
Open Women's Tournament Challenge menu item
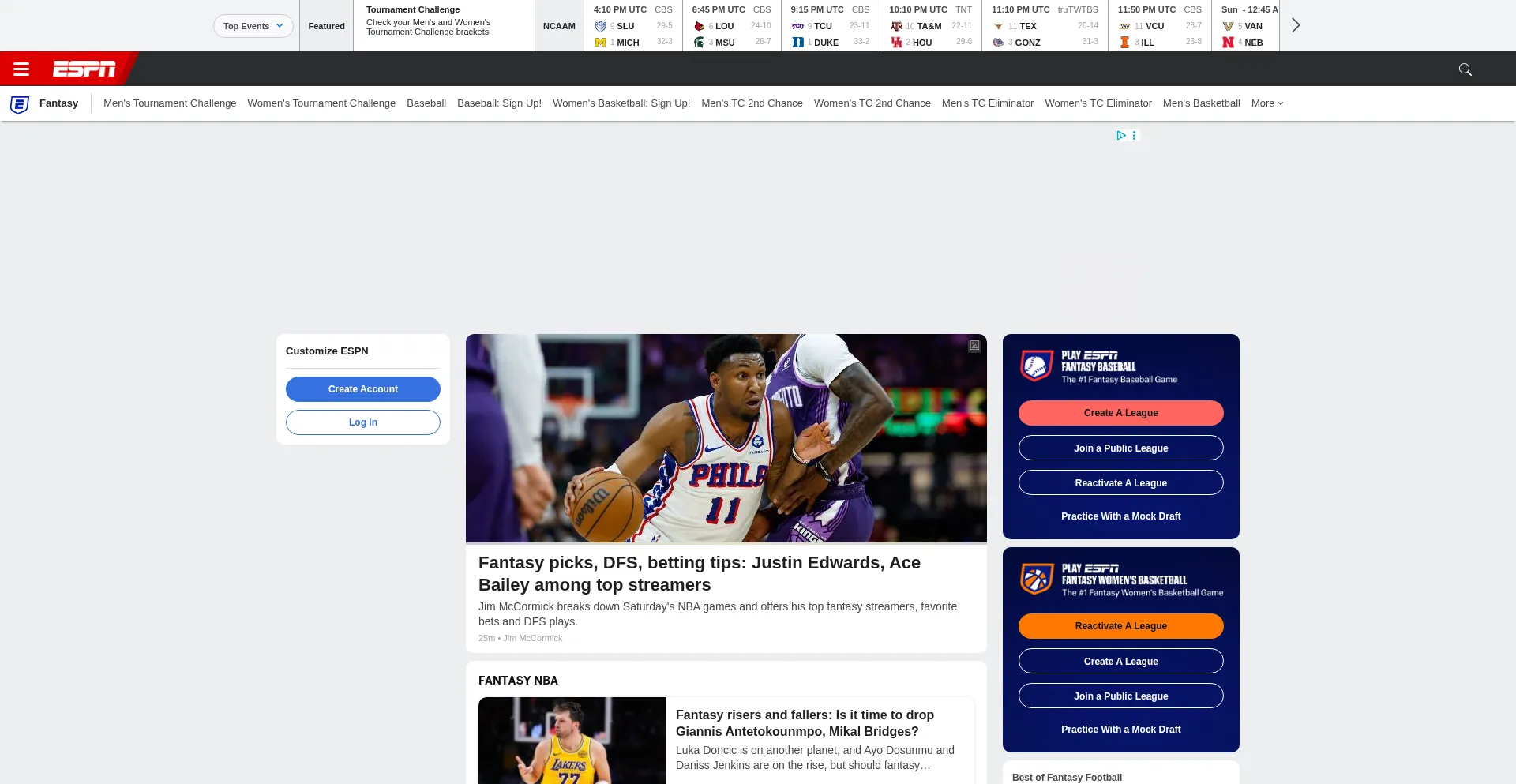point(321,103)
